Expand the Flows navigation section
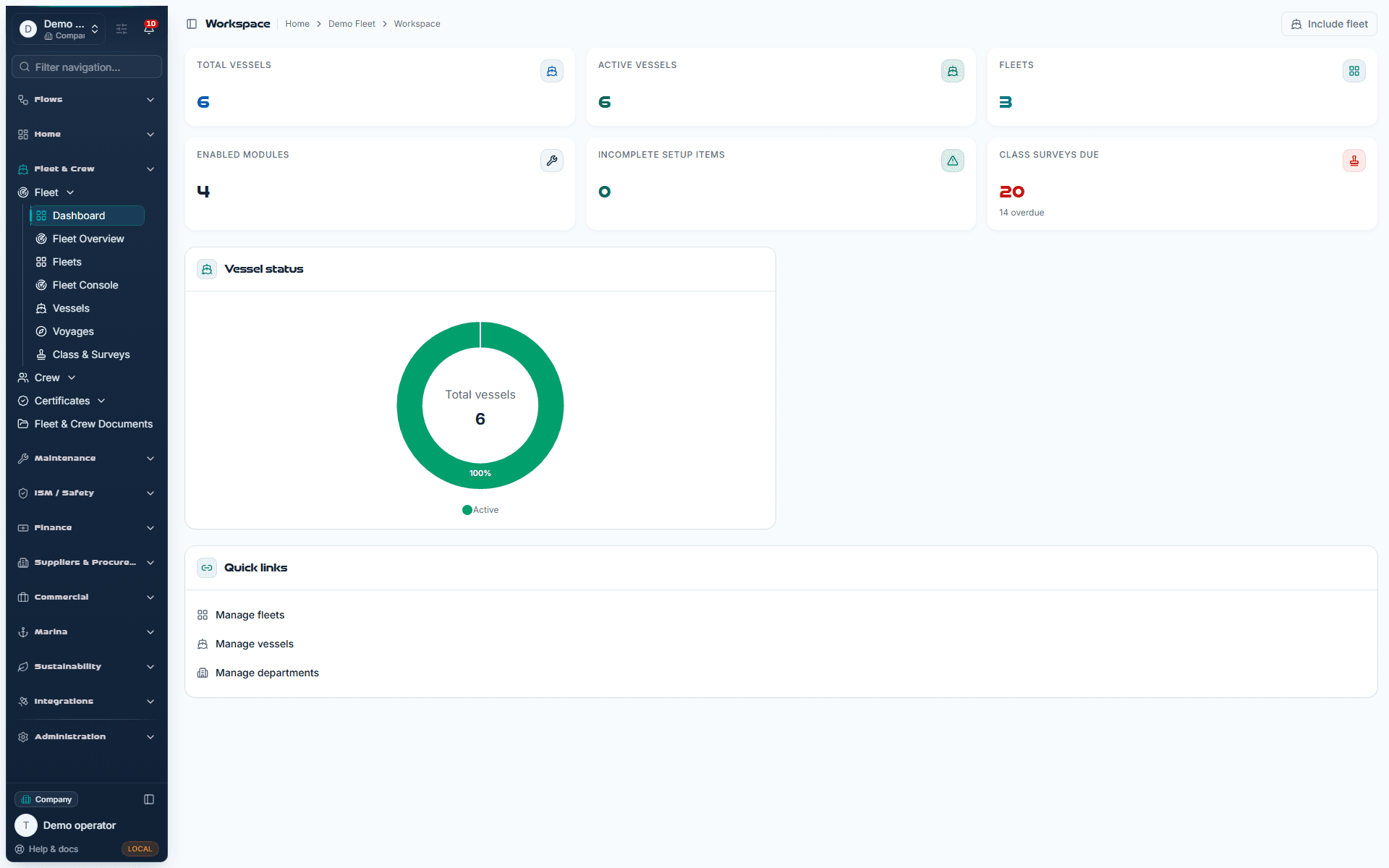Image resolution: width=1389 pixels, height=868 pixels. 87,100
